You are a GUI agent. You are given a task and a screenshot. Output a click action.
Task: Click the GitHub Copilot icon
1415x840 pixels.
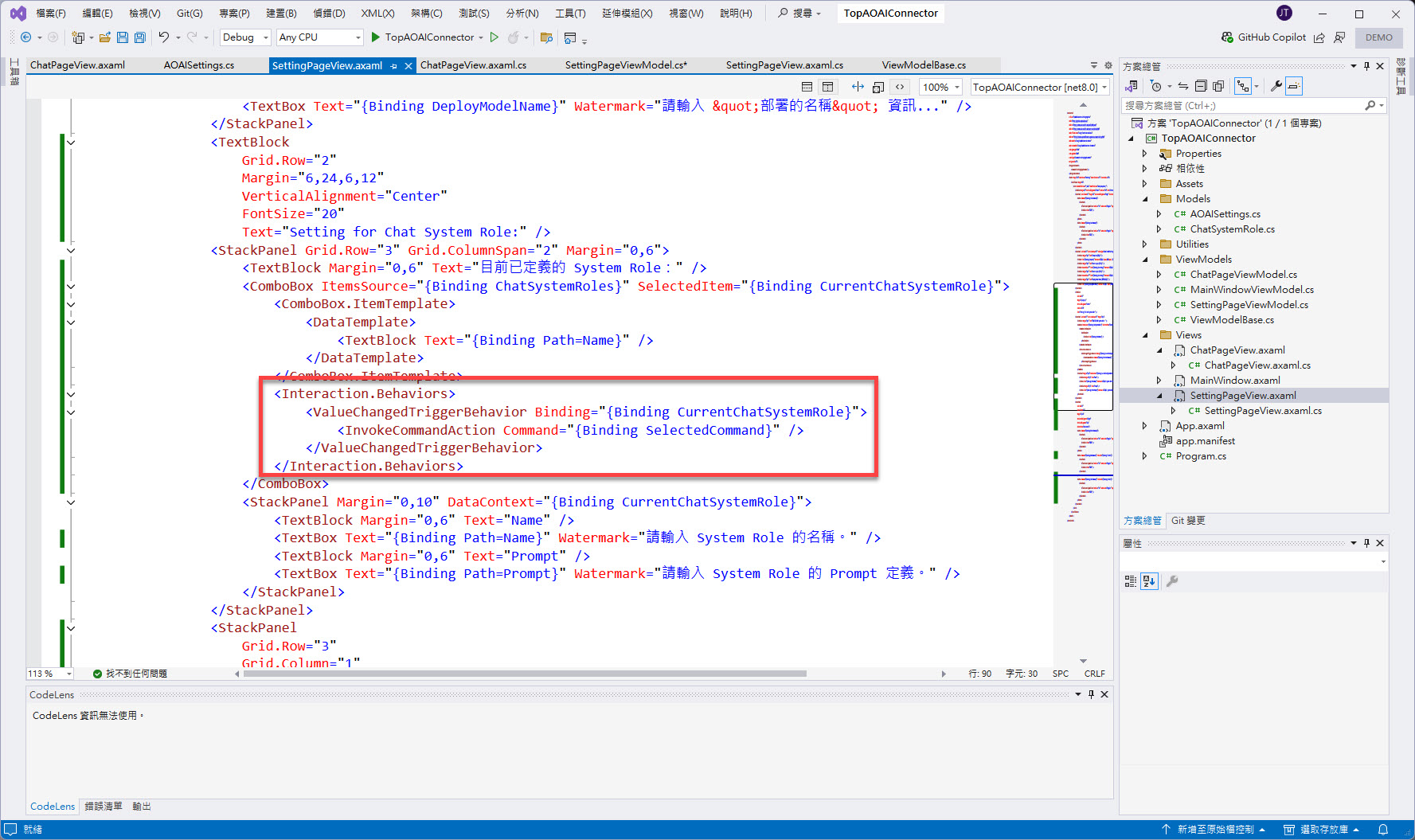(x=1227, y=37)
